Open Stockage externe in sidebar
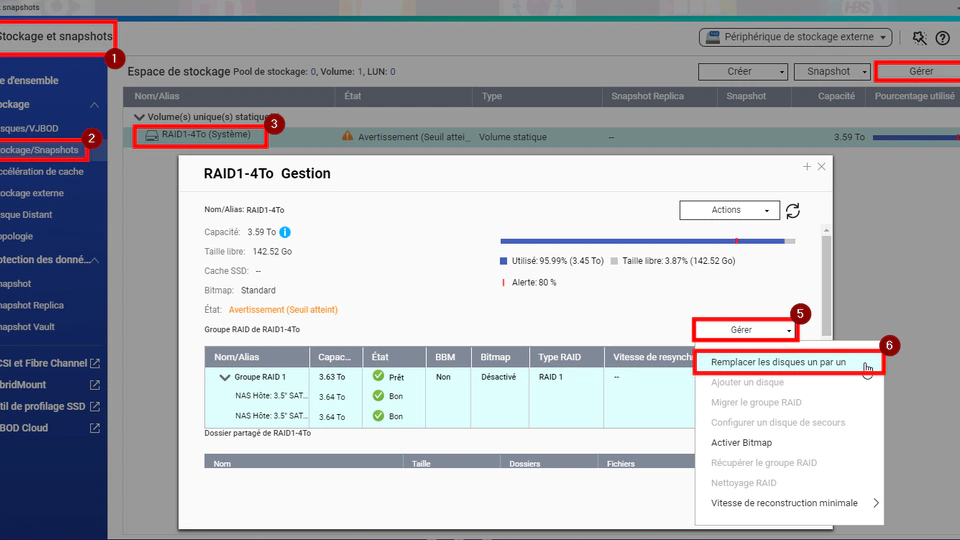The height and width of the screenshot is (540, 960). (x=32, y=193)
